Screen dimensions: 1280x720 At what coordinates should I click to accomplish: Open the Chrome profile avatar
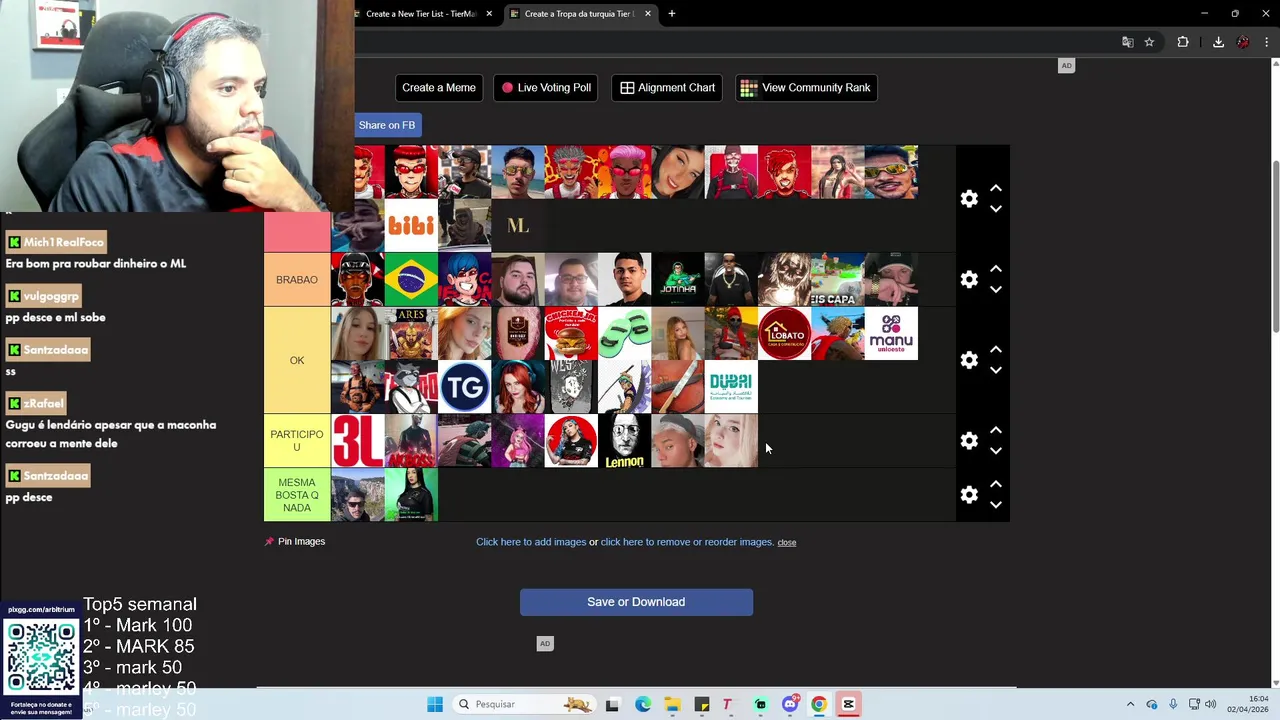click(1243, 42)
